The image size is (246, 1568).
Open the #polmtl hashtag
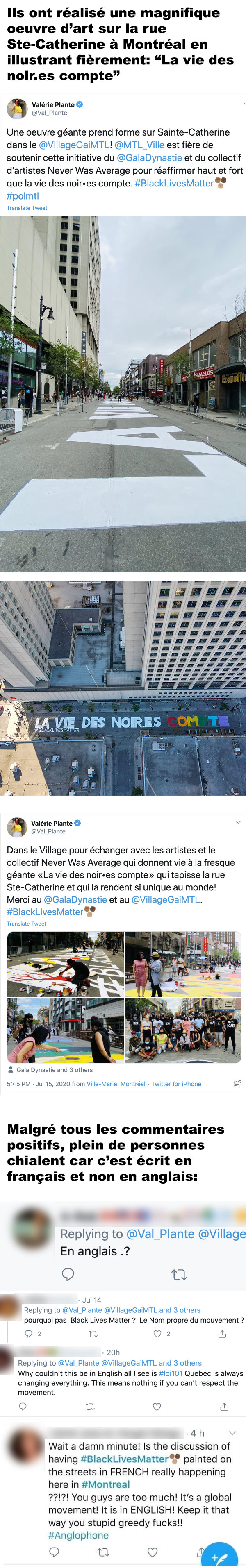point(23,196)
